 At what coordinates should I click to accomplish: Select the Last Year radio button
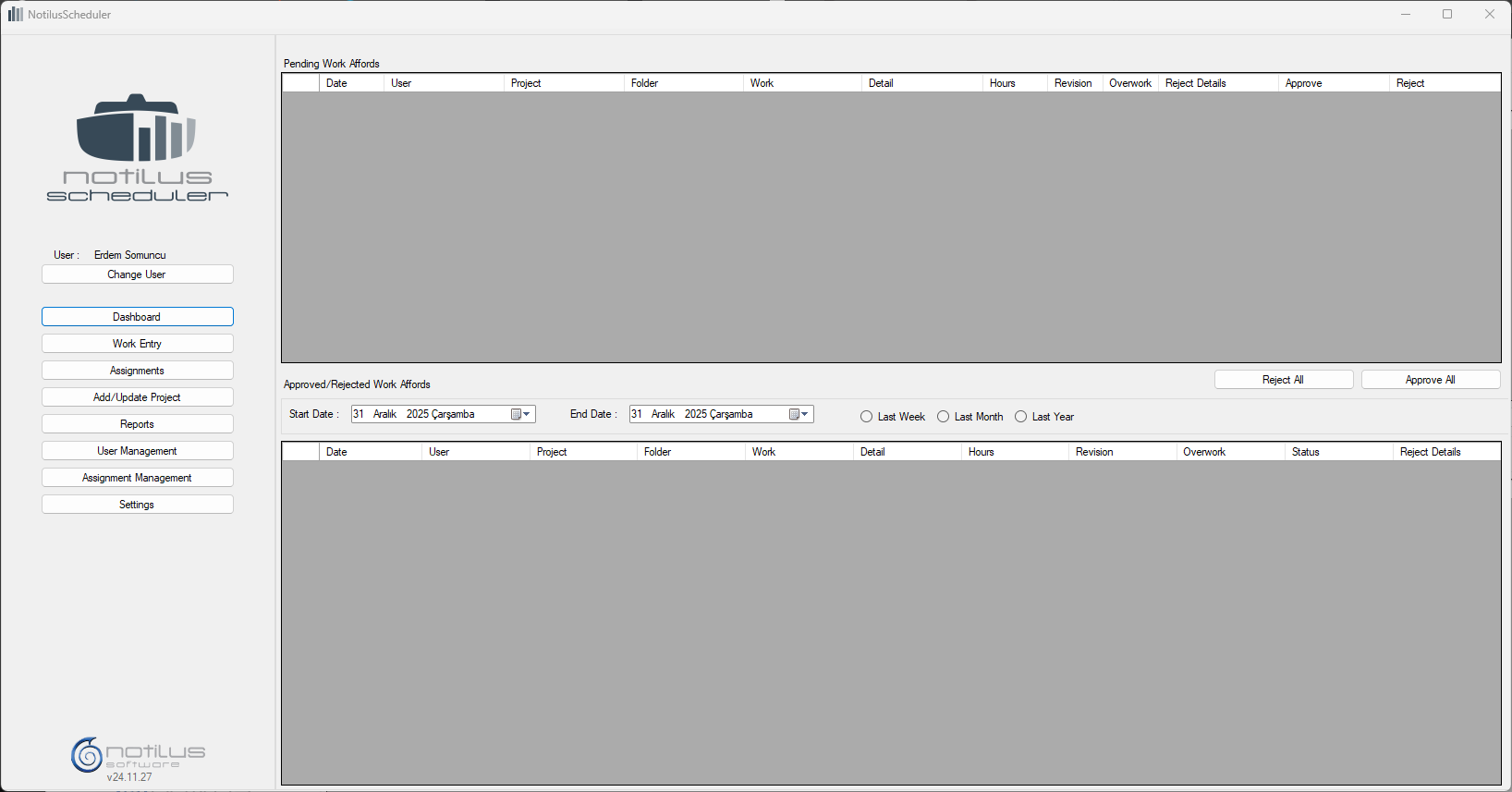pyautogui.click(x=1021, y=417)
